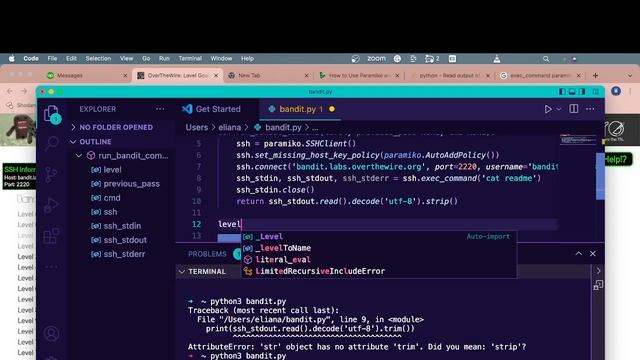Open the Apple menu
The width and height of the screenshot is (640, 360).
pyautogui.click(x=11, y=59)
